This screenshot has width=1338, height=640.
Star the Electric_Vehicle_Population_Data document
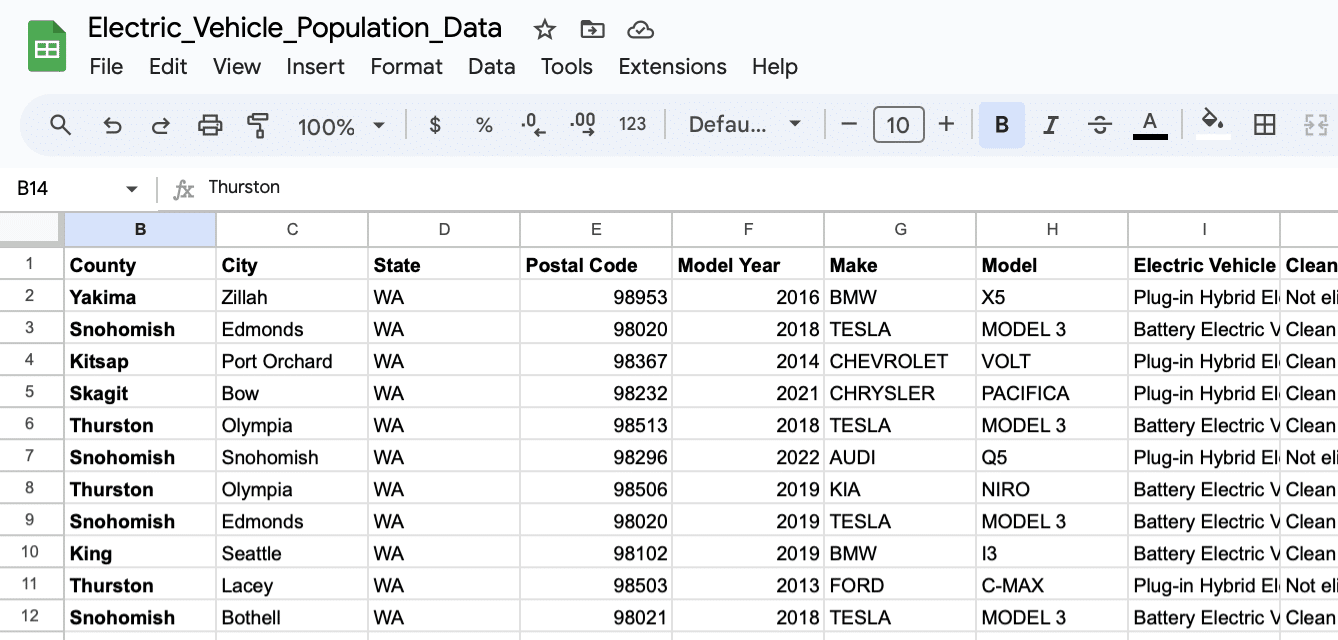coord(545,30)
